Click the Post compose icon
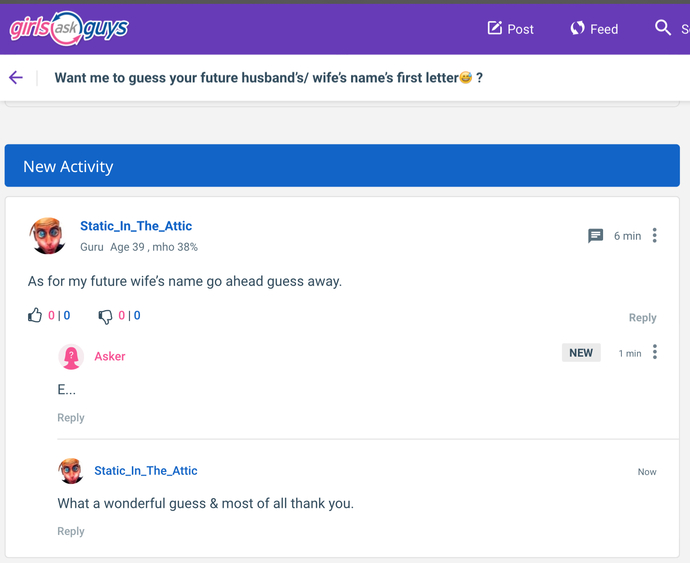Image resolution: width=690 pixels, height=563 pixels. click(495, 28)
